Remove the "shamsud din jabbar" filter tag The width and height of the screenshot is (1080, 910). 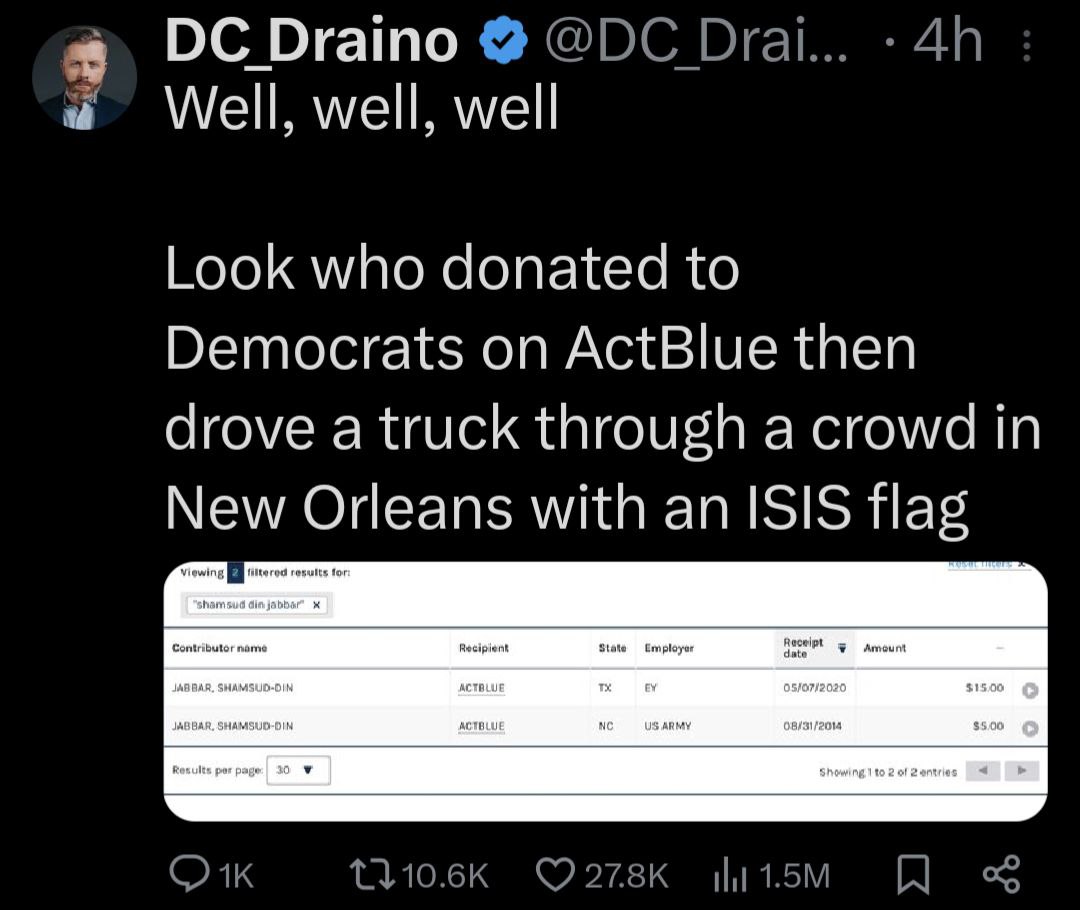[x=317, y=605]
